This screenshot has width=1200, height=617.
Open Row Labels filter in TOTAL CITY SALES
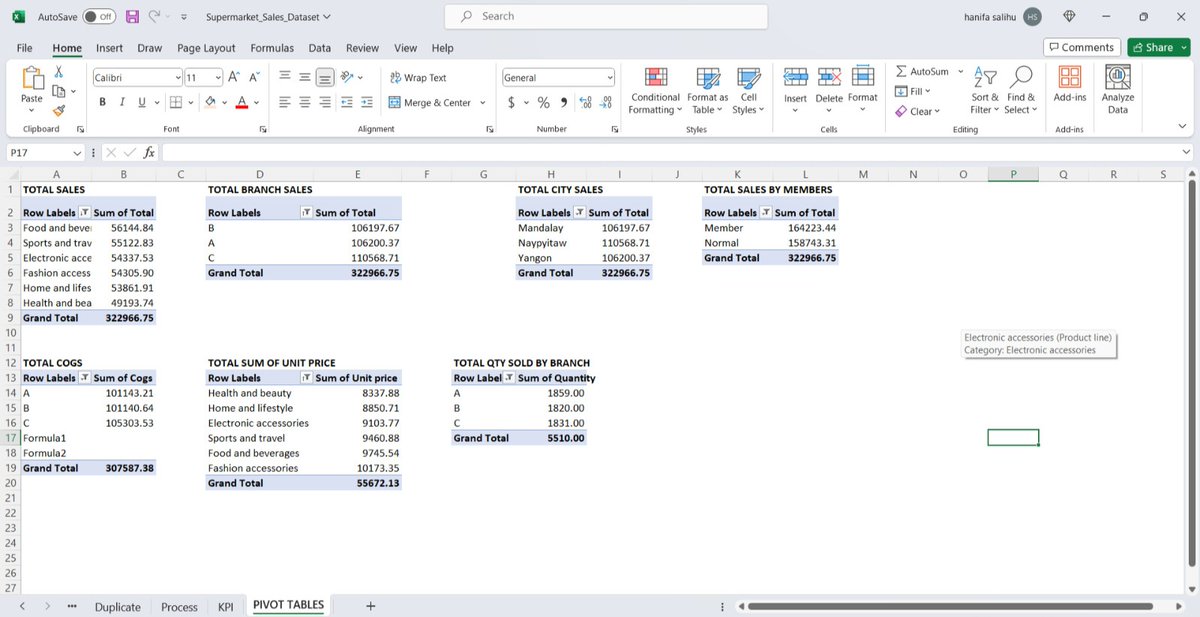(579, 212)
